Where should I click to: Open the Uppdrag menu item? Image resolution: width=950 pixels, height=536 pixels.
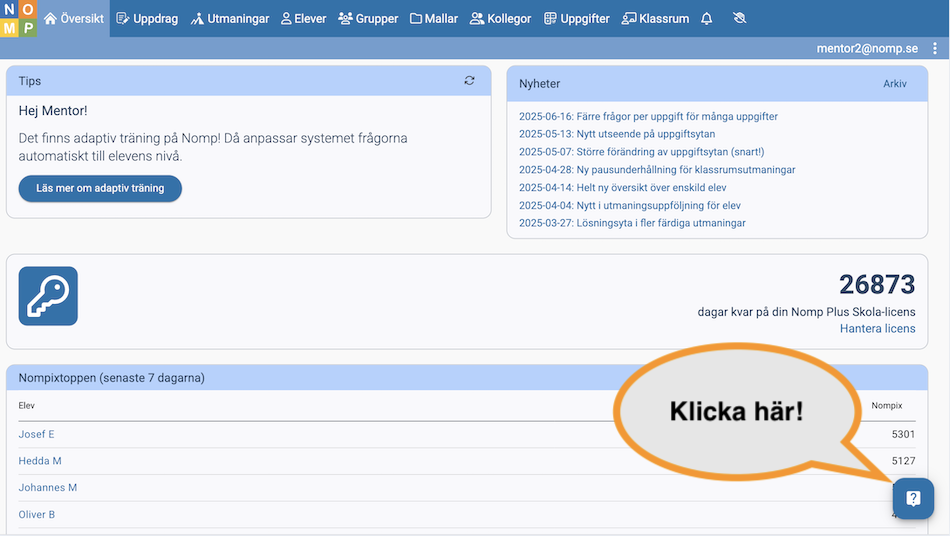pyautogui.click(x=147, y=19)
